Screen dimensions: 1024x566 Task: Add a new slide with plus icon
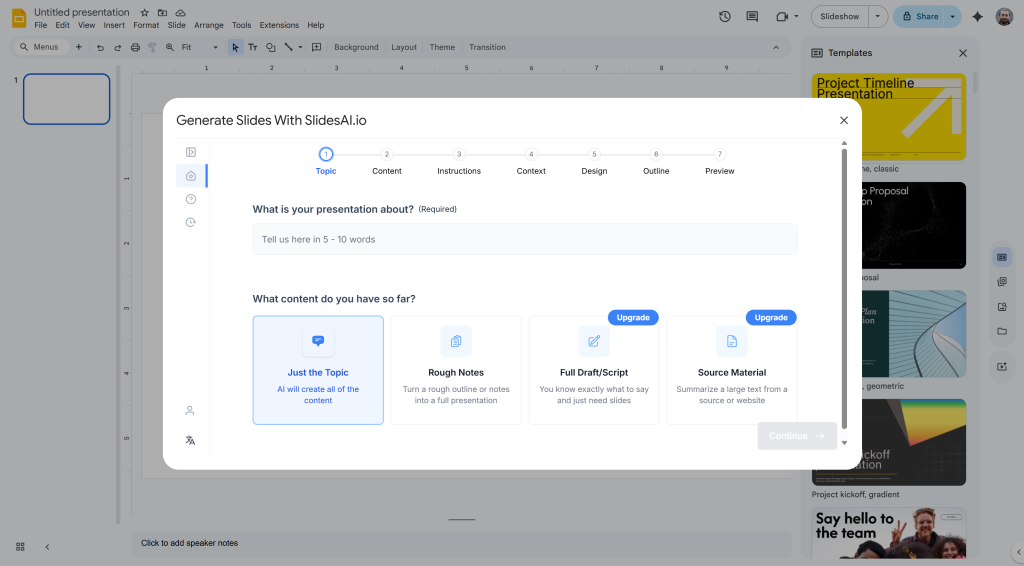coord(78,47)
